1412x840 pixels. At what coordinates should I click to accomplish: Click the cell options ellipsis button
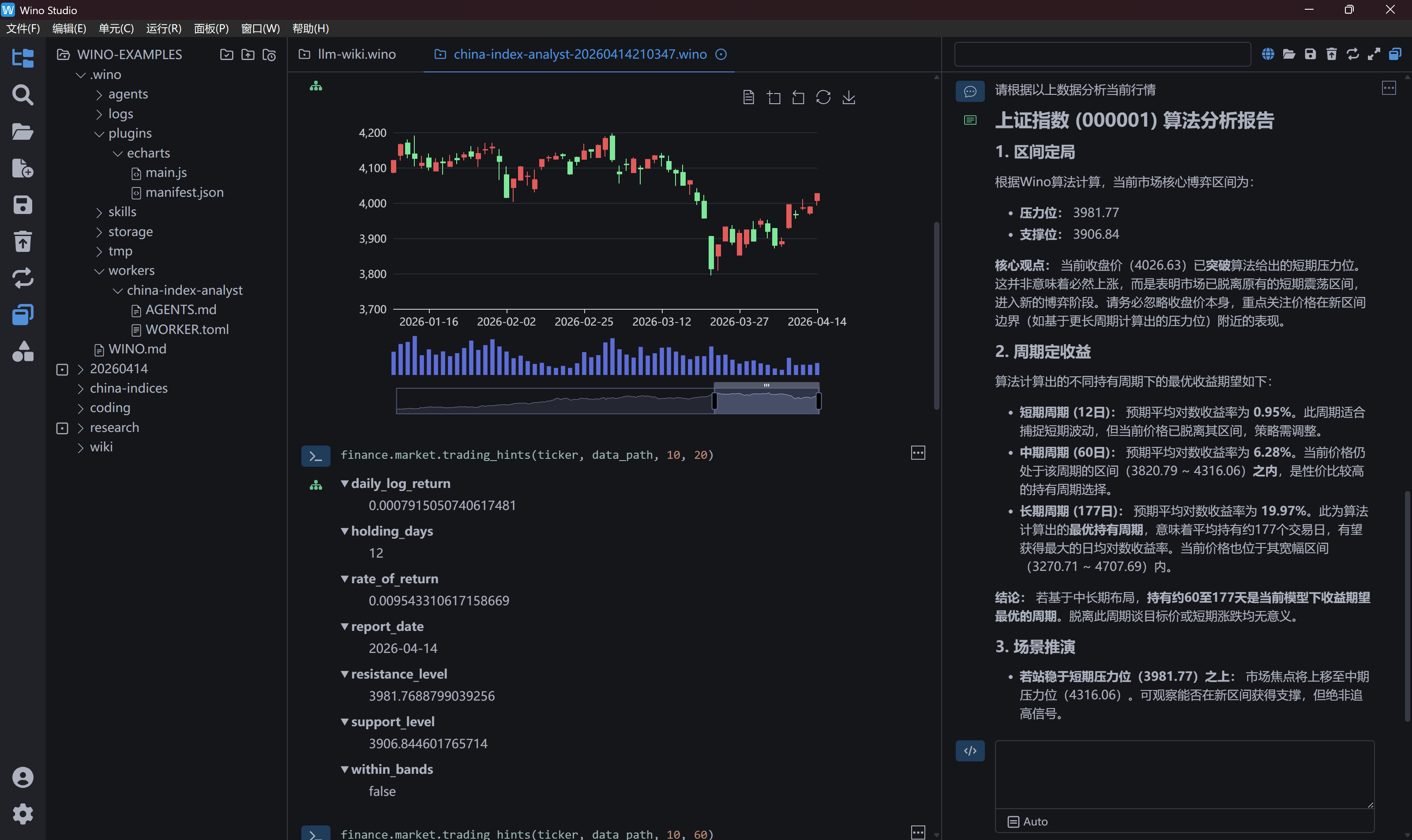918,453
